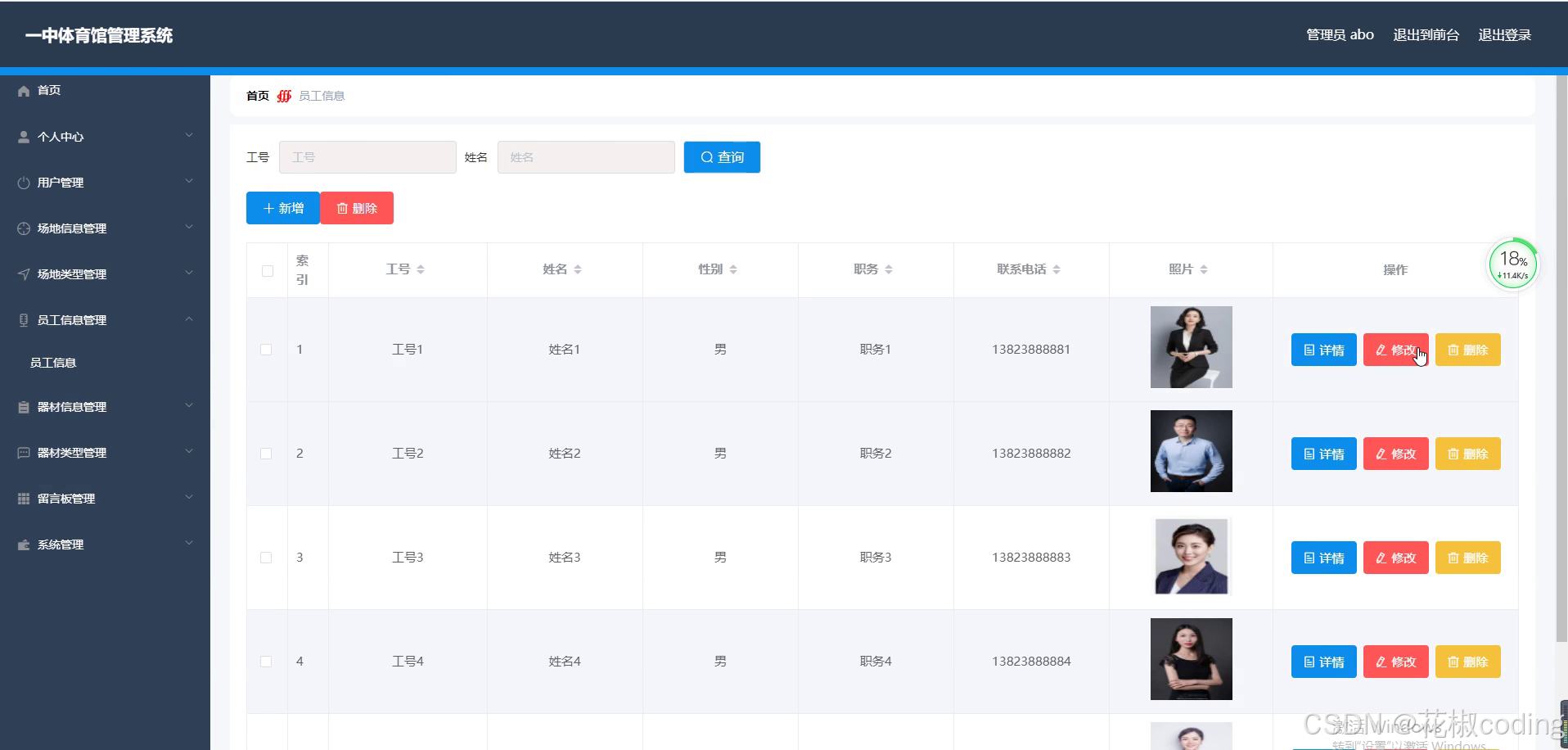This screenshot has height=750, width=1568.
Task: Expand the 个人中心 menu chevron
Action: [189, 135]
